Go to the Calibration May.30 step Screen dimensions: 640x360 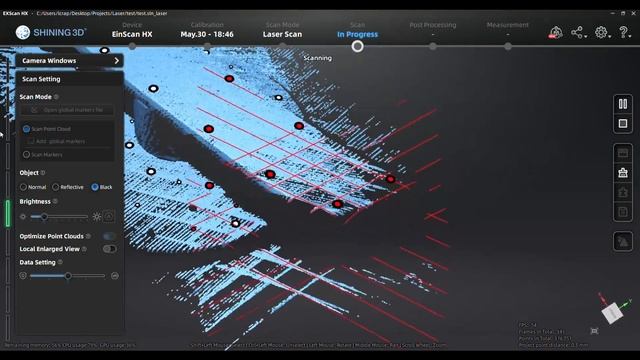pos(207,31)
